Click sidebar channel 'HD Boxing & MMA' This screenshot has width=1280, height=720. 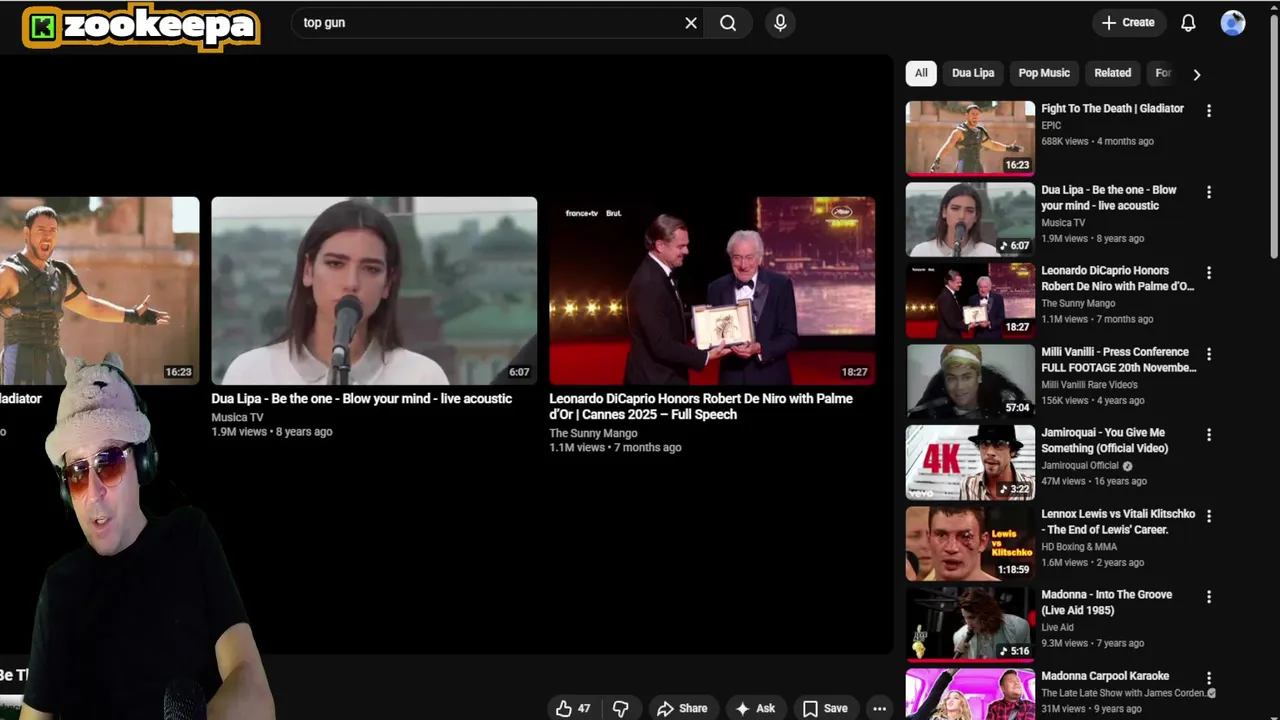(x=1079, y=546)
